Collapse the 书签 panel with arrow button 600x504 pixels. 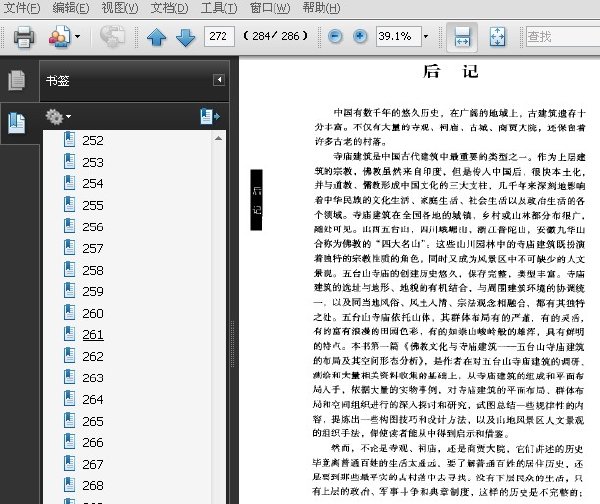219,80
